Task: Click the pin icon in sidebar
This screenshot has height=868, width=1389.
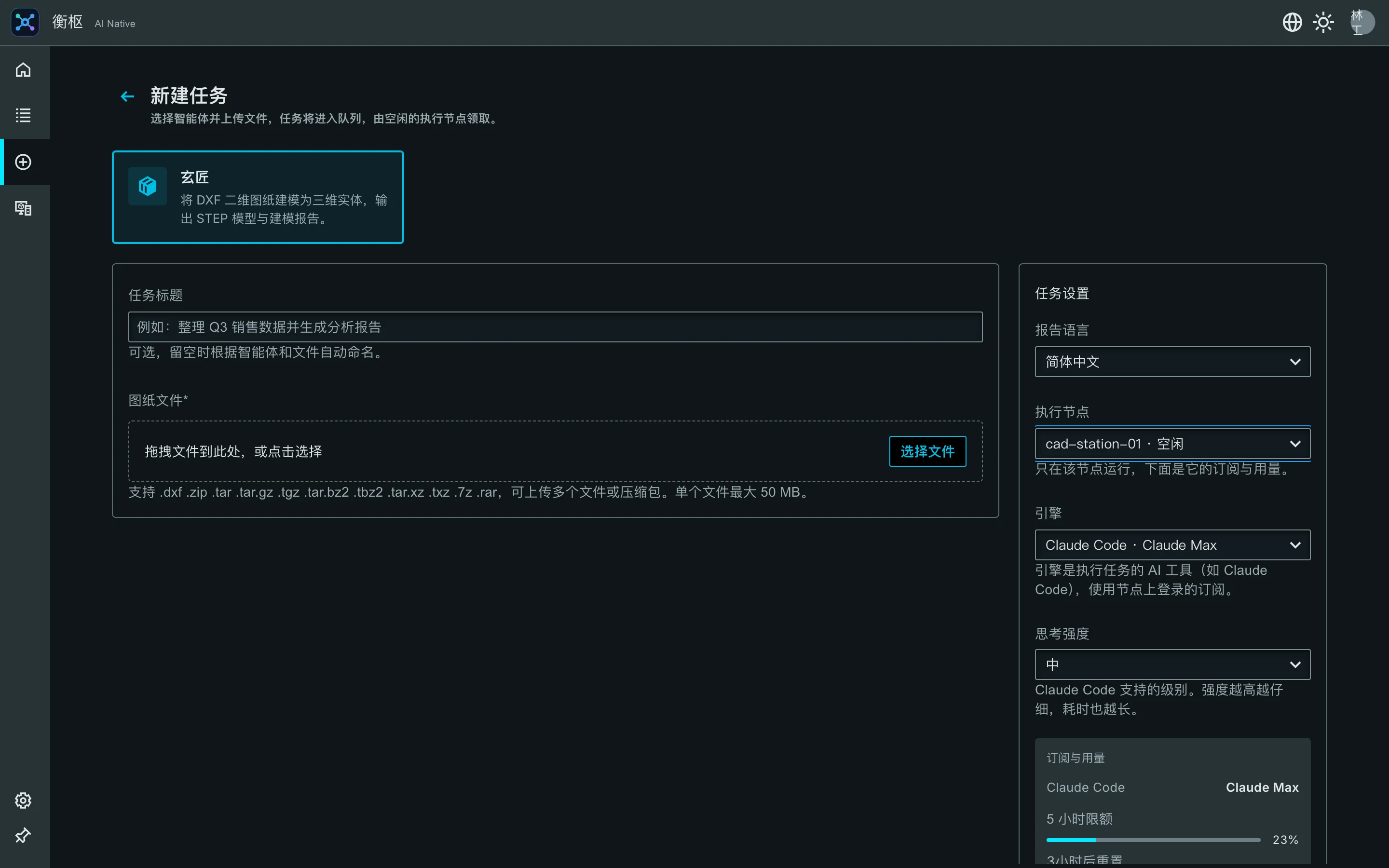Action: pos(23,835)
